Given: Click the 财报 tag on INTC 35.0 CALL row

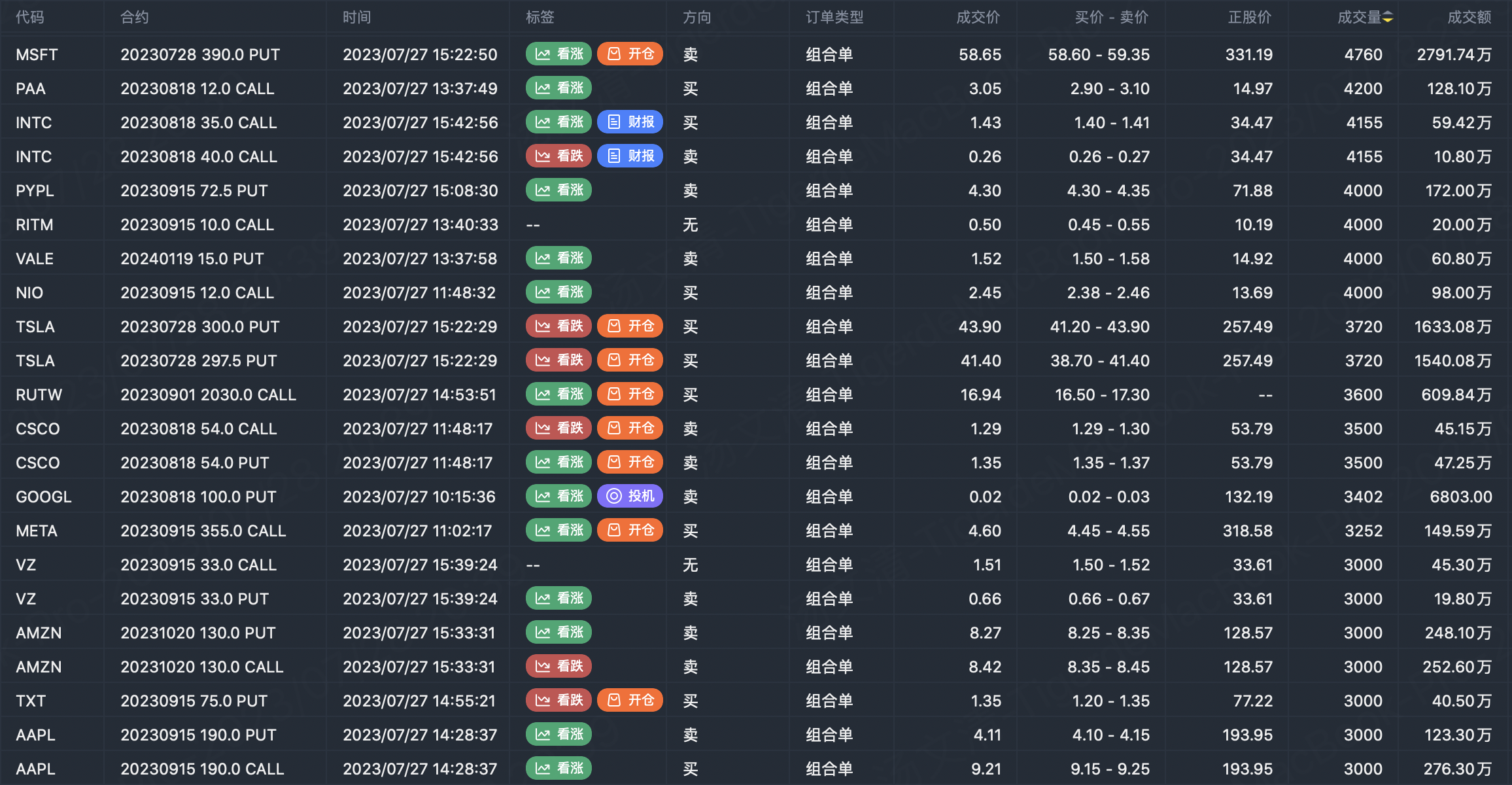Looking at the screenshot, I should 630,122.
